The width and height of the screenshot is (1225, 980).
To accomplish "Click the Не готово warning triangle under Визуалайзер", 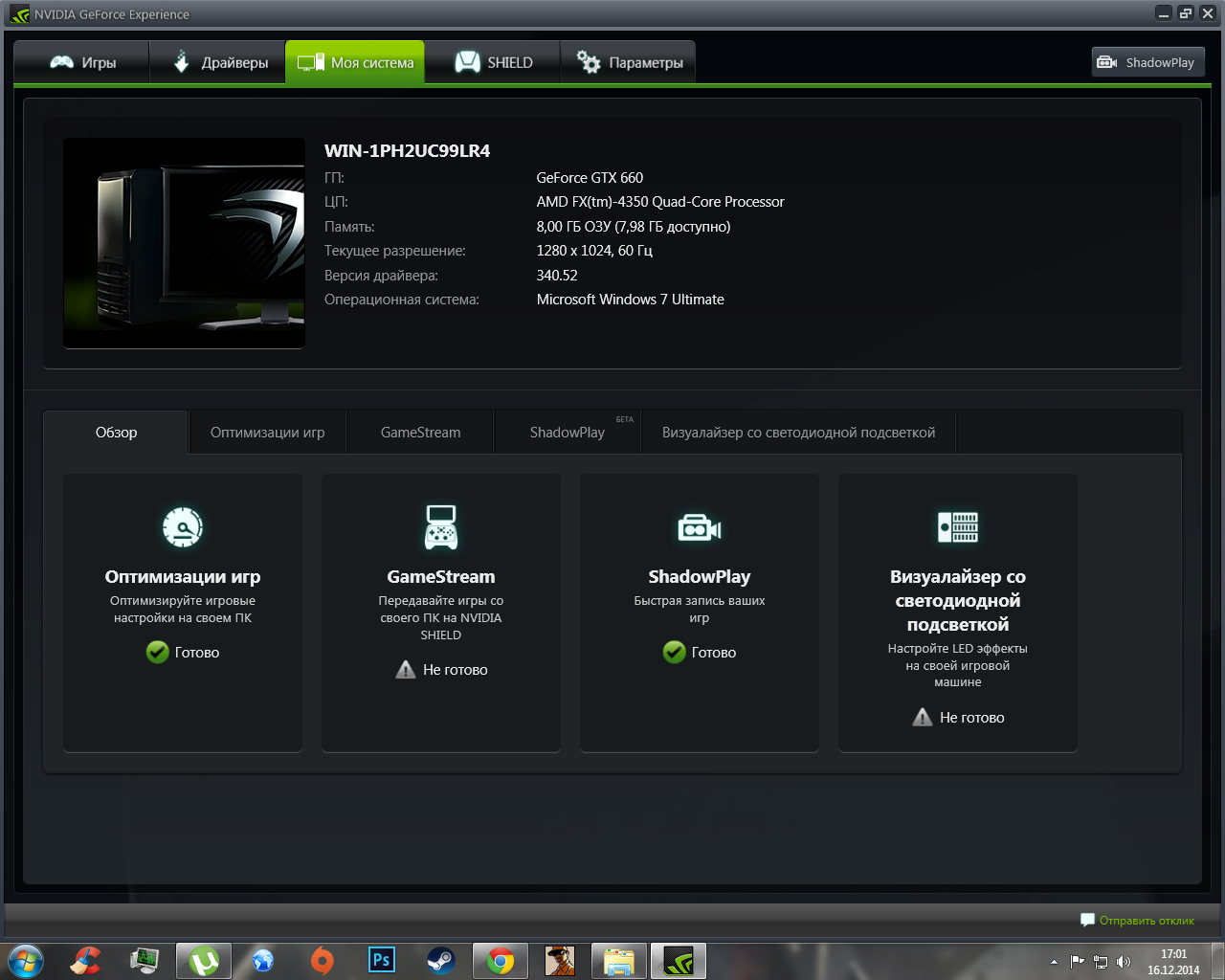I will 923,717.
